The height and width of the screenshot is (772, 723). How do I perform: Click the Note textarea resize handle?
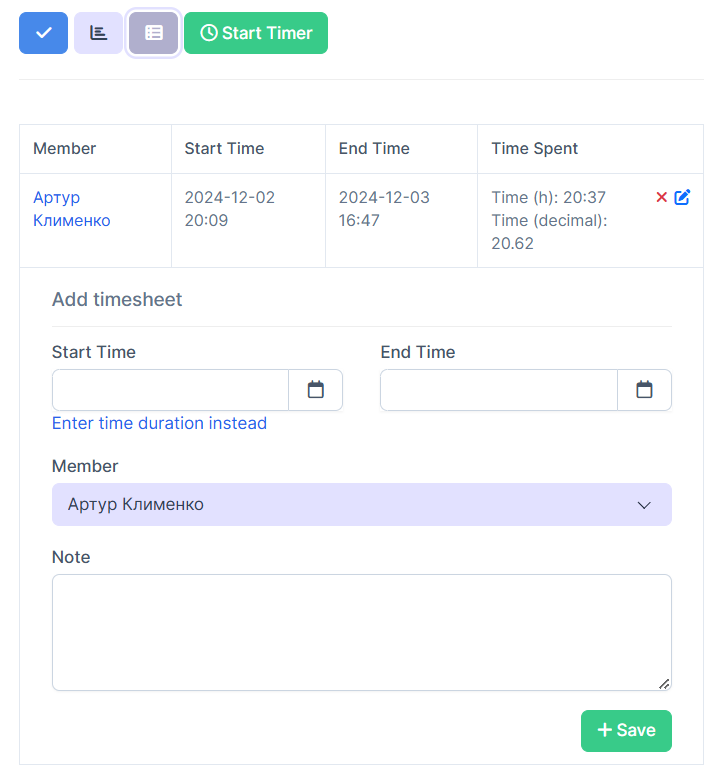[x=664, y=684]
